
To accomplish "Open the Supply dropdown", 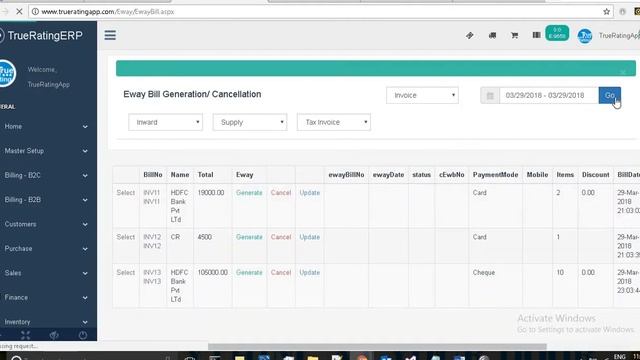I will click(x=250, y=122).
